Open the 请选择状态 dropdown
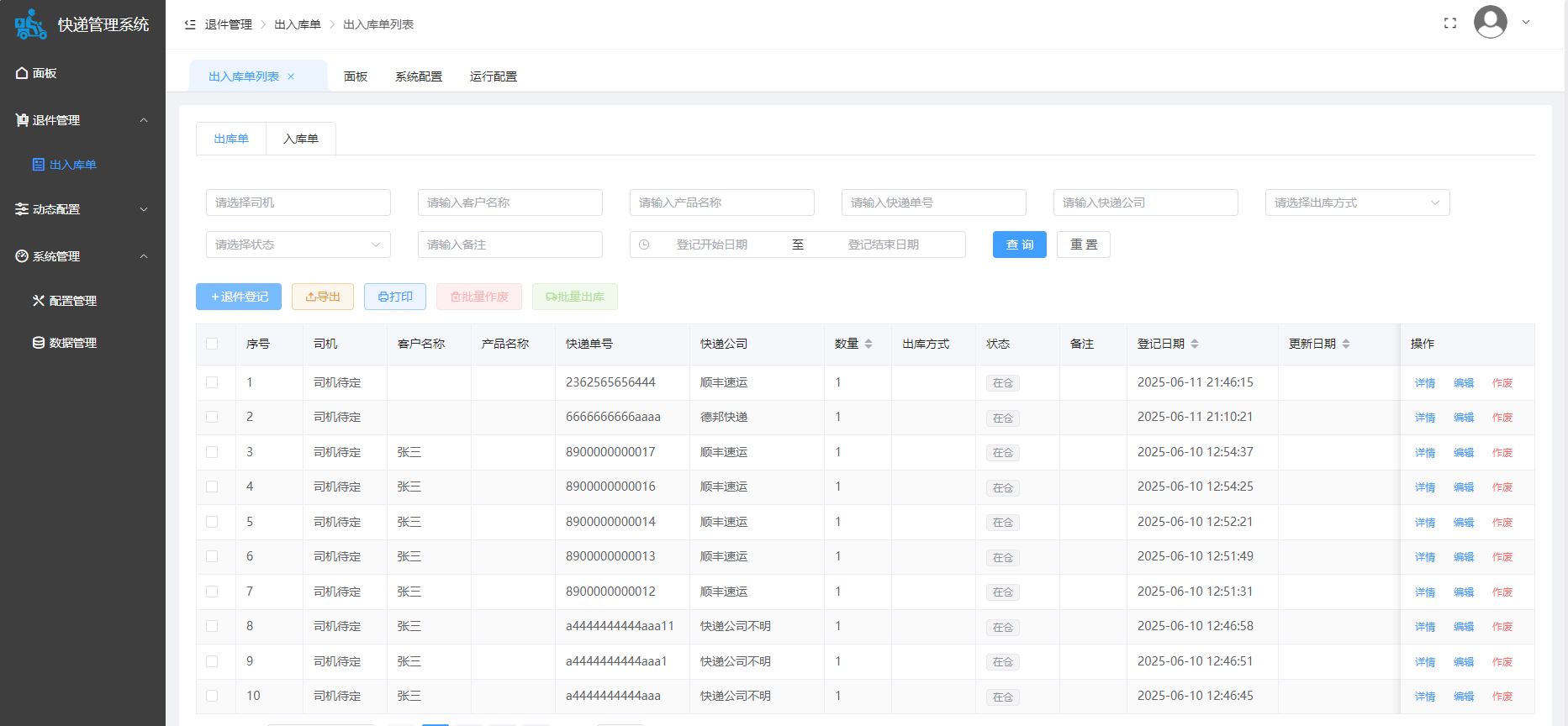 (298, 245)
